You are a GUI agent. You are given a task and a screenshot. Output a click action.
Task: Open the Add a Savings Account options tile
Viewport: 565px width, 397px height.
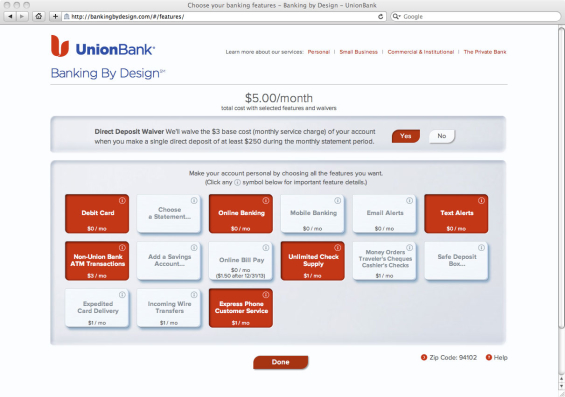click(x=169, y=261)
